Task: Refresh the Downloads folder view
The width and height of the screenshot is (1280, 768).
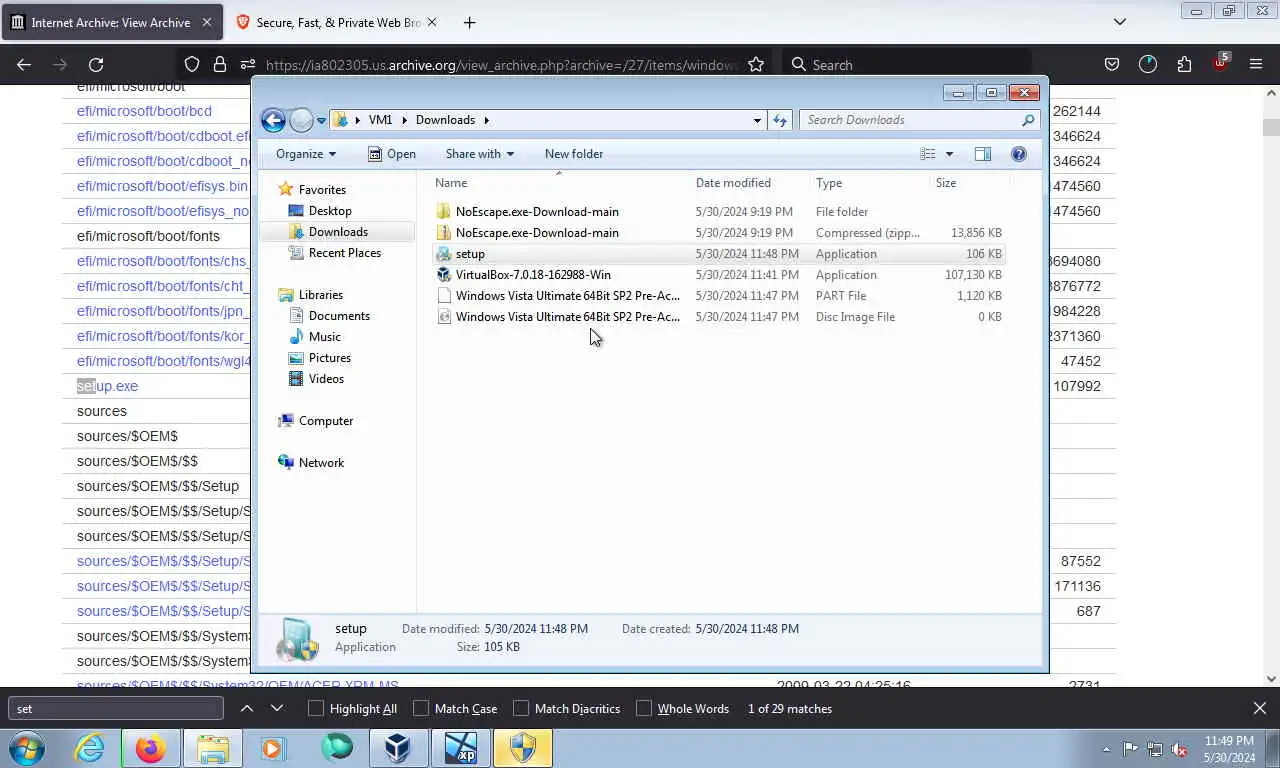Action: pyautogui.click(x=780, y=120)
